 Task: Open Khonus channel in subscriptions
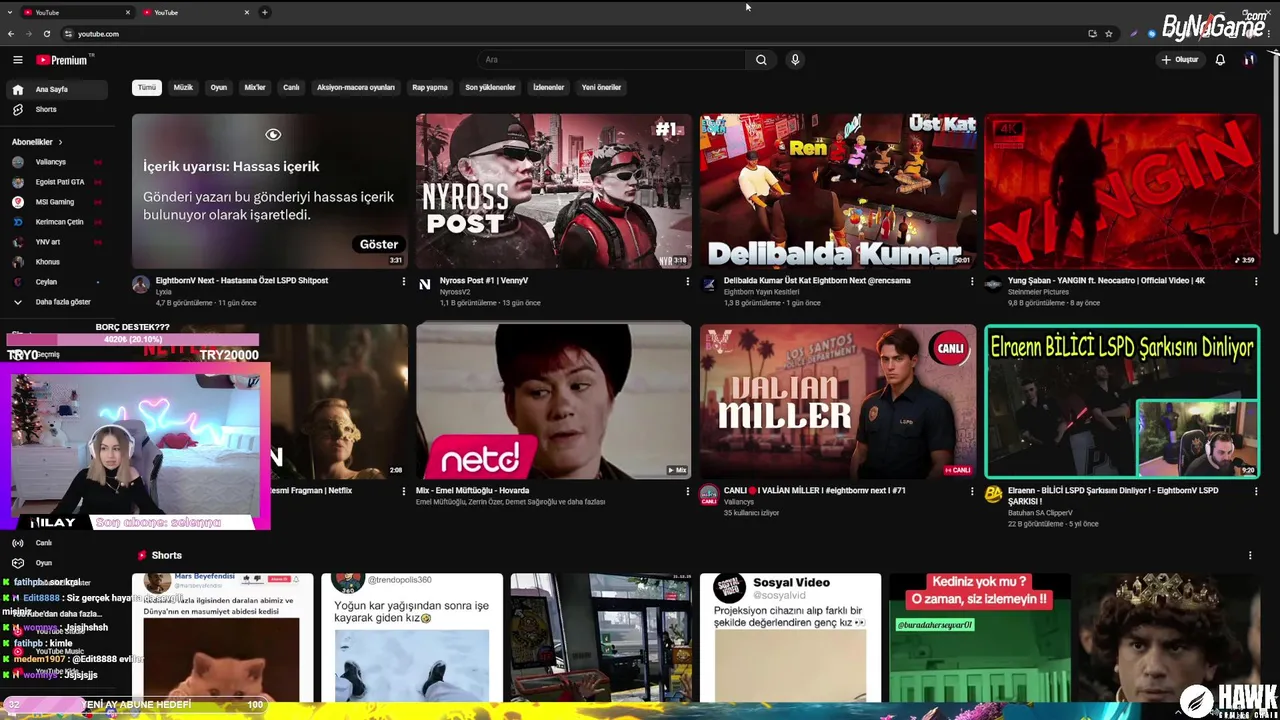(56, 262)
